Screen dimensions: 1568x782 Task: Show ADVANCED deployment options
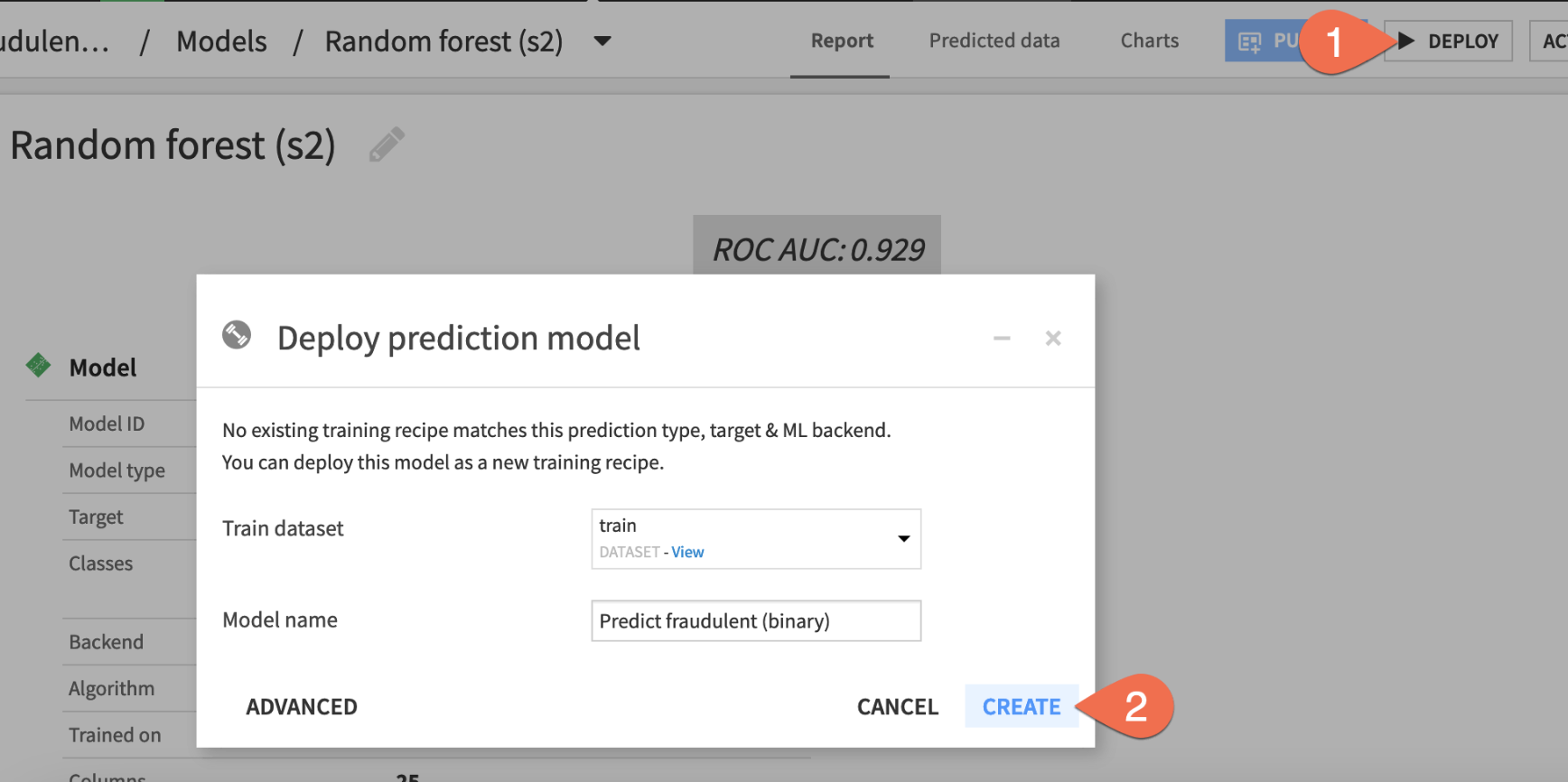pos(302,706)
